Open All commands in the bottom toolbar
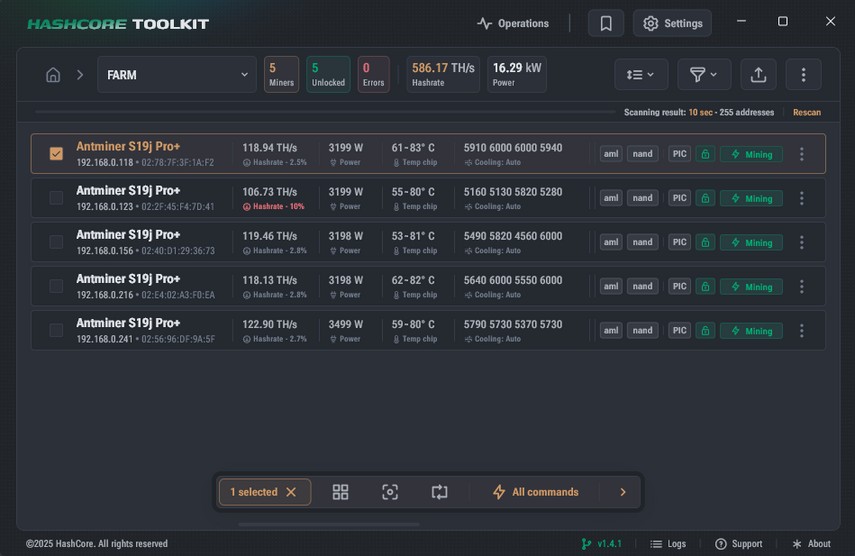855x556 pixels. (x=535, y=492)
